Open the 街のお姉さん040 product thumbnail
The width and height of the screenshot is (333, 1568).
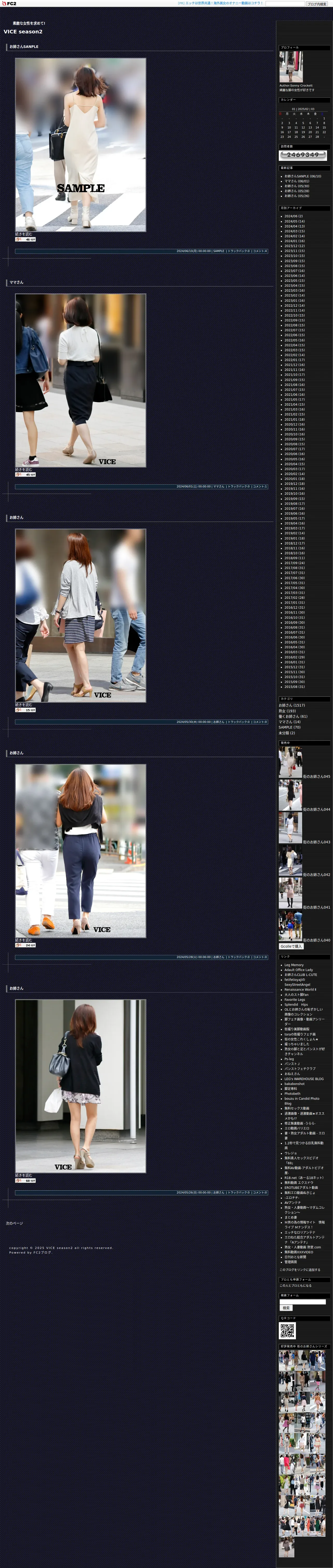(290, 926)
